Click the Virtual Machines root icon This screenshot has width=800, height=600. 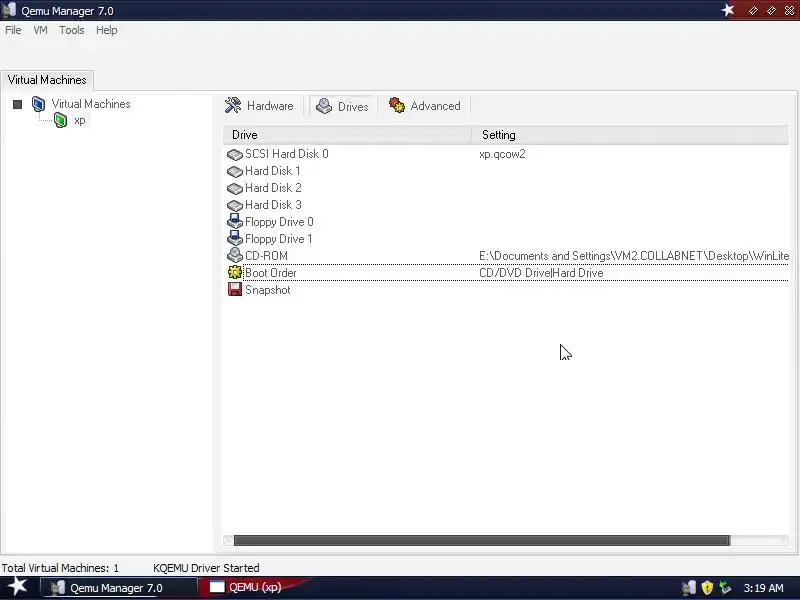click(x=39, y=104)
